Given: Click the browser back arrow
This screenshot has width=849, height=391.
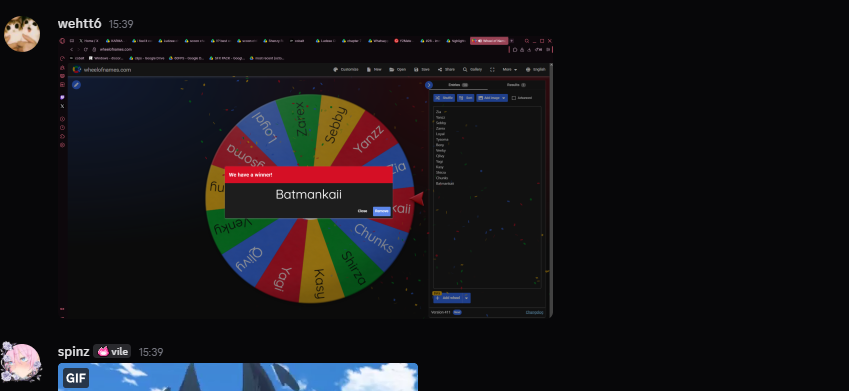Looking at the screenshot, I should 71,49.
